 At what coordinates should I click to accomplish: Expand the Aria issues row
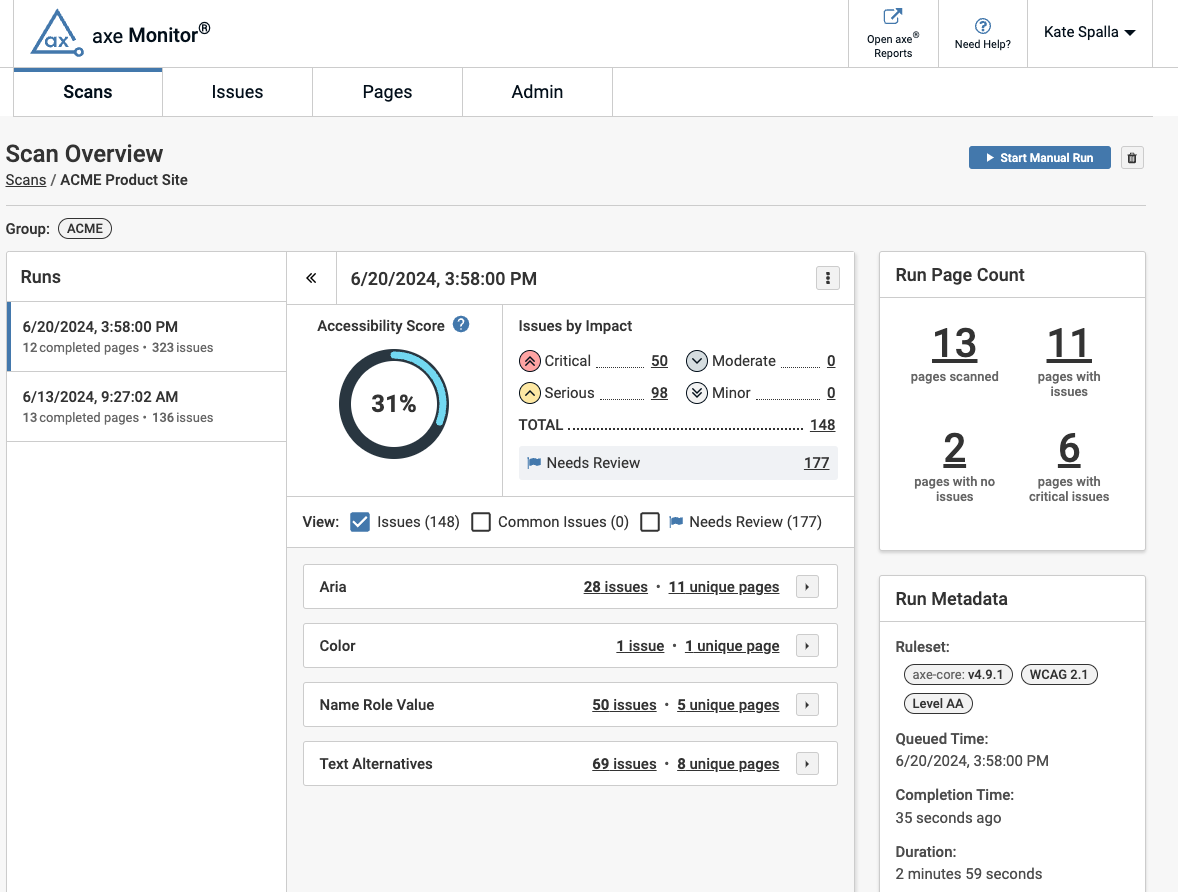click(807, 587)
